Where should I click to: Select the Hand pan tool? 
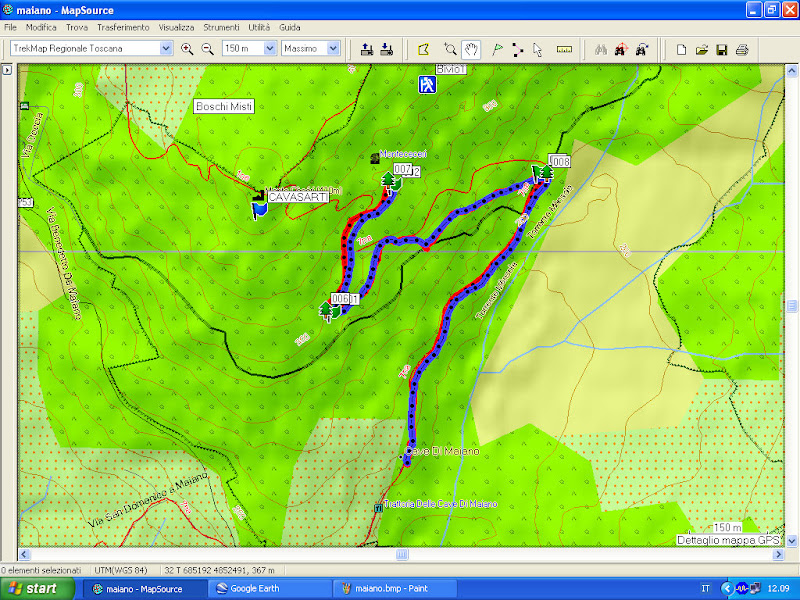[x=471, y=49]
